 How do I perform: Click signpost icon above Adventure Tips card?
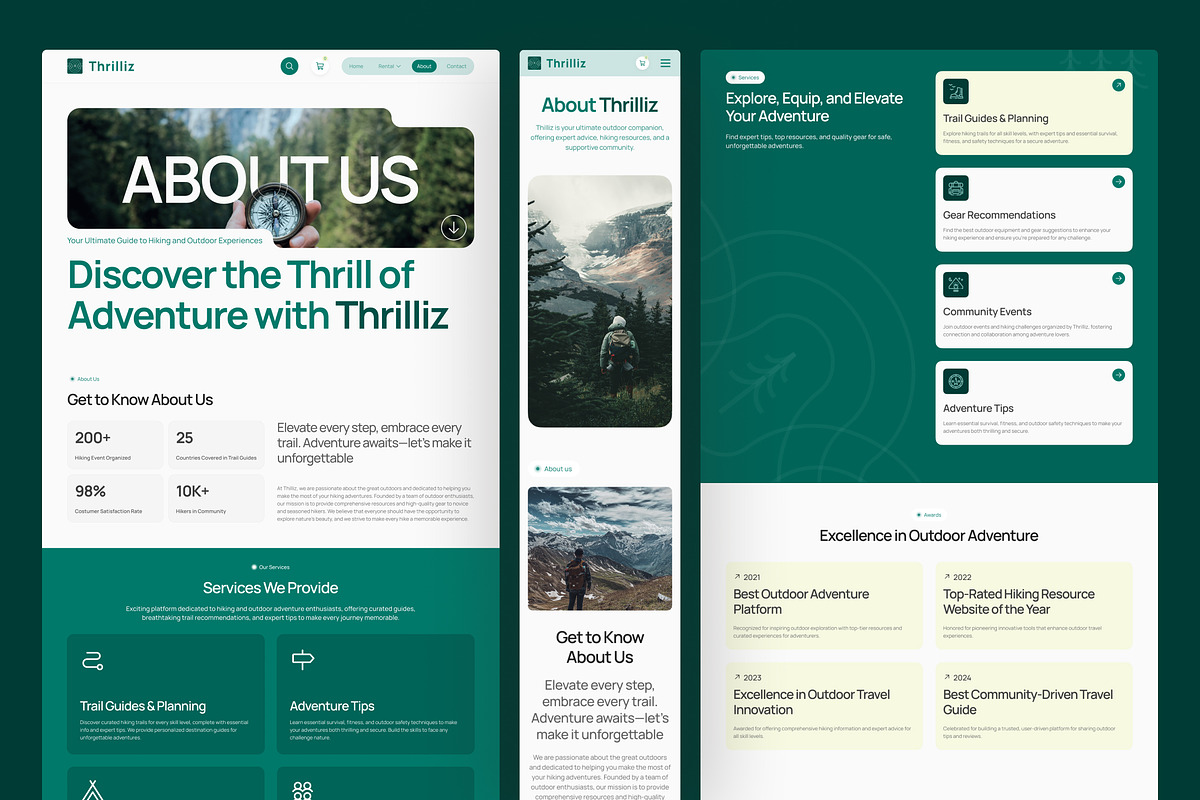click(x=302, y=660)
